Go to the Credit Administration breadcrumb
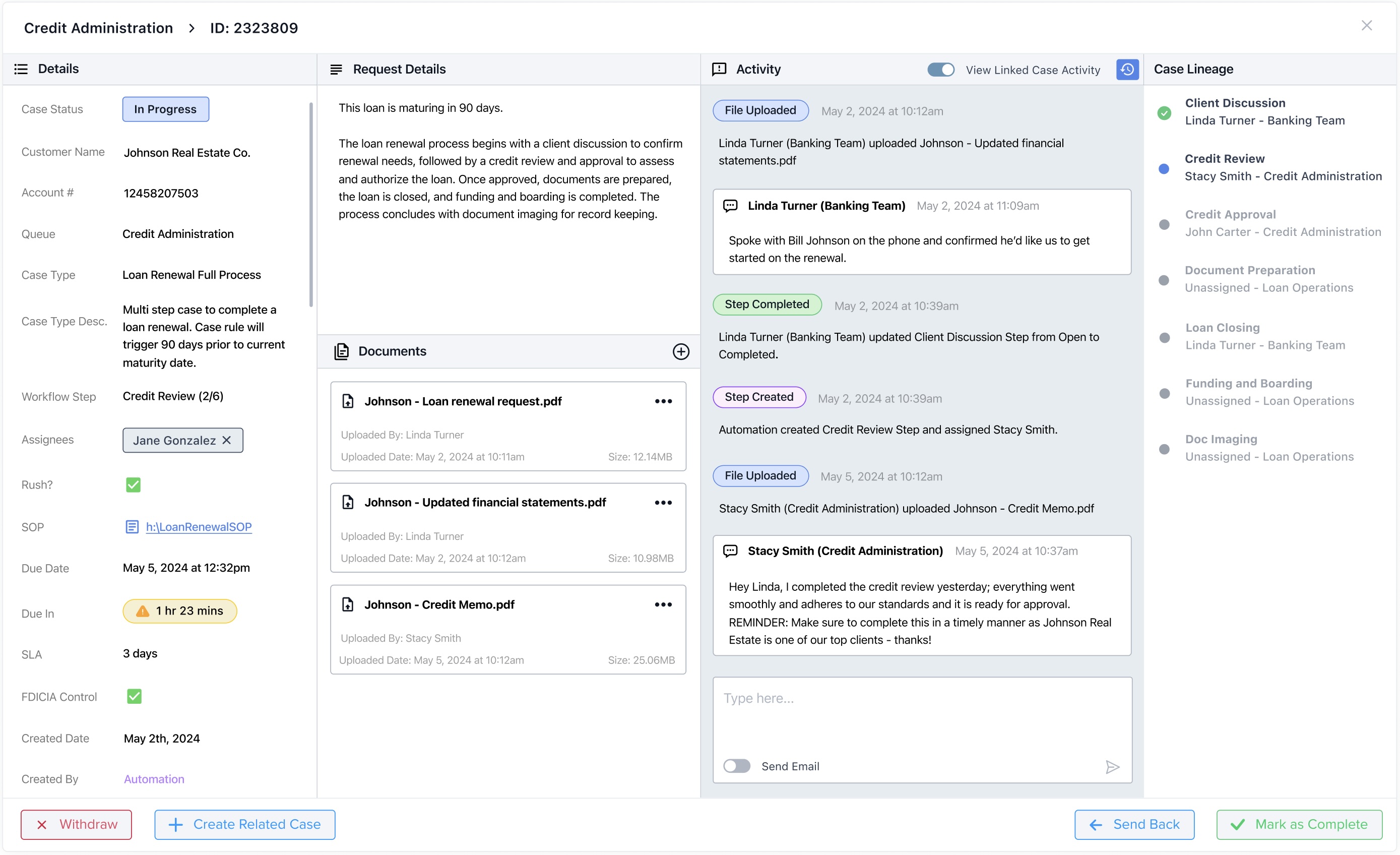Viewport: 1400px width, 855px height. (x=98, y=28)
